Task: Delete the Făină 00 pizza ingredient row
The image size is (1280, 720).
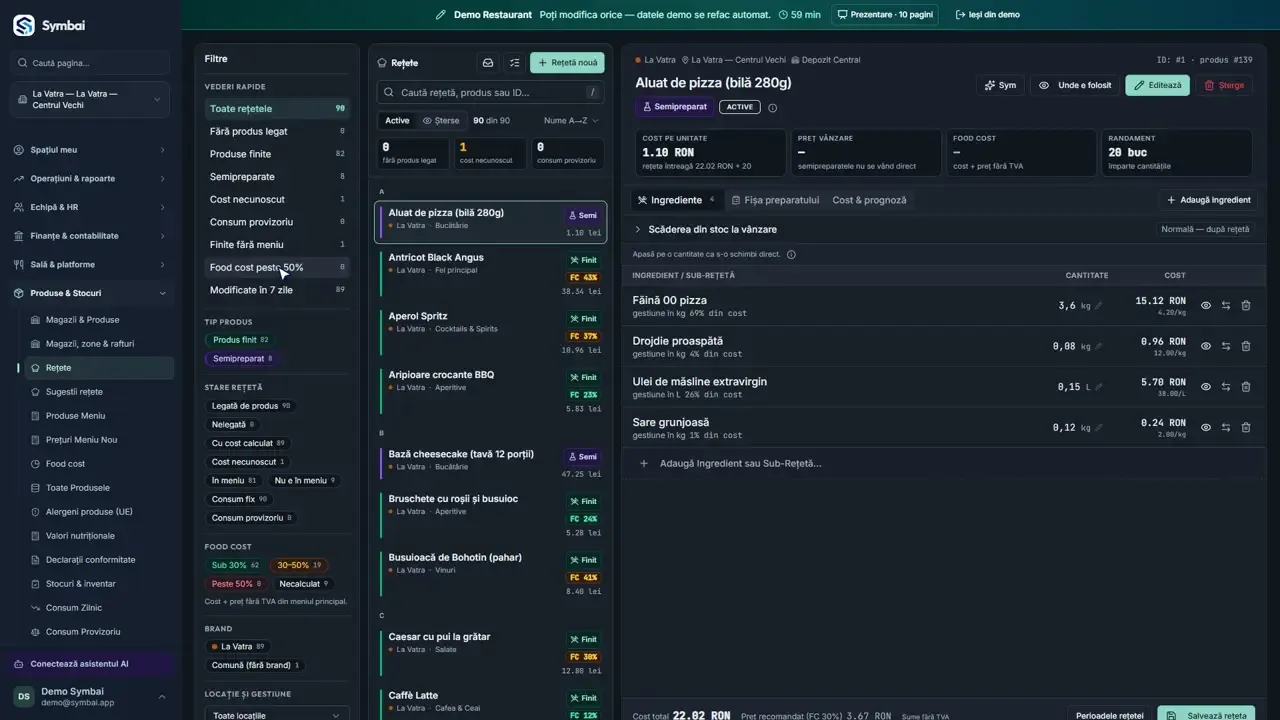Action: [1246, 305]
